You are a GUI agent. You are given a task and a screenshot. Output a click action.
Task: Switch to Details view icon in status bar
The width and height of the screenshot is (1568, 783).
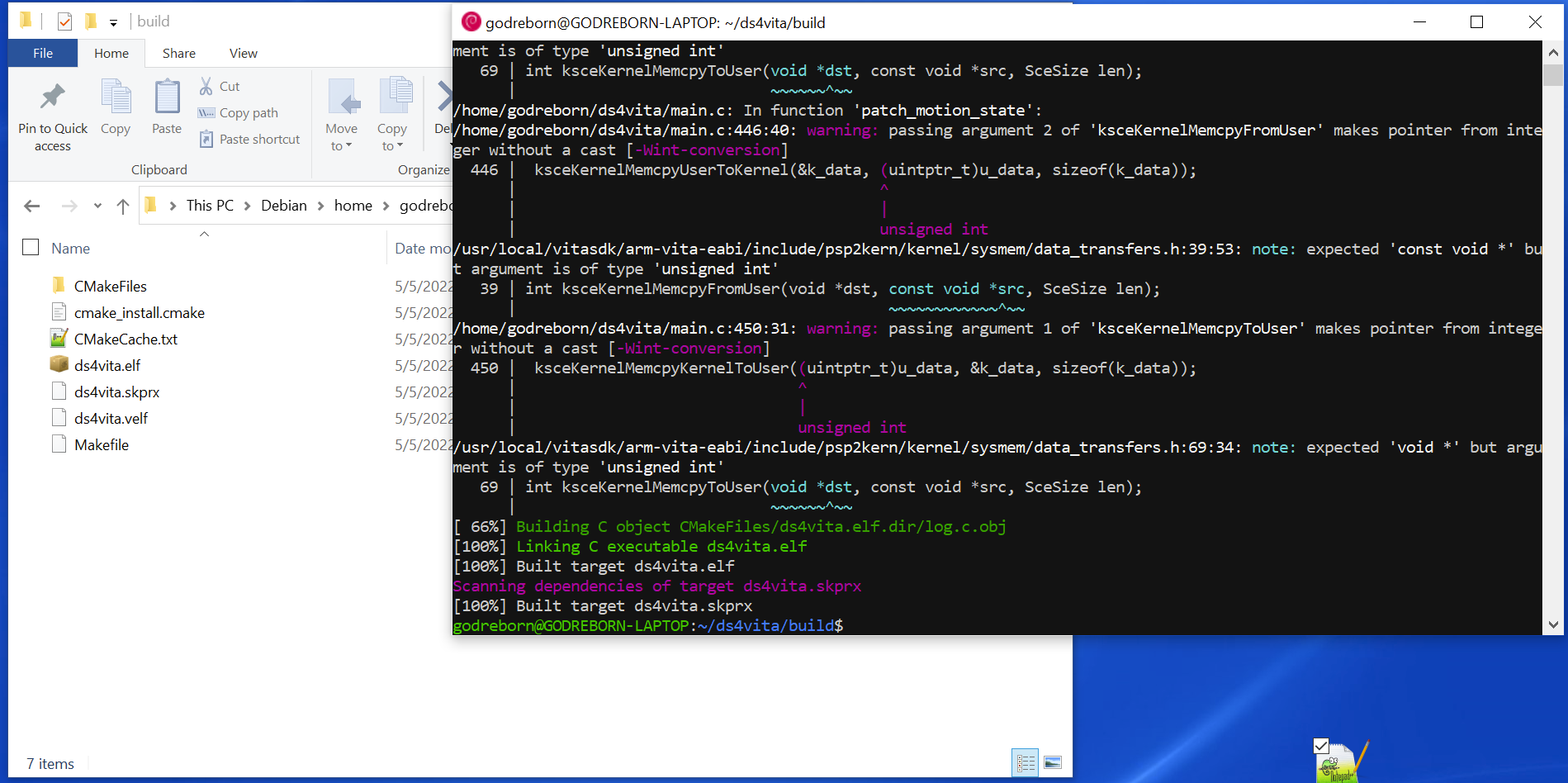tap(1026, 762)
